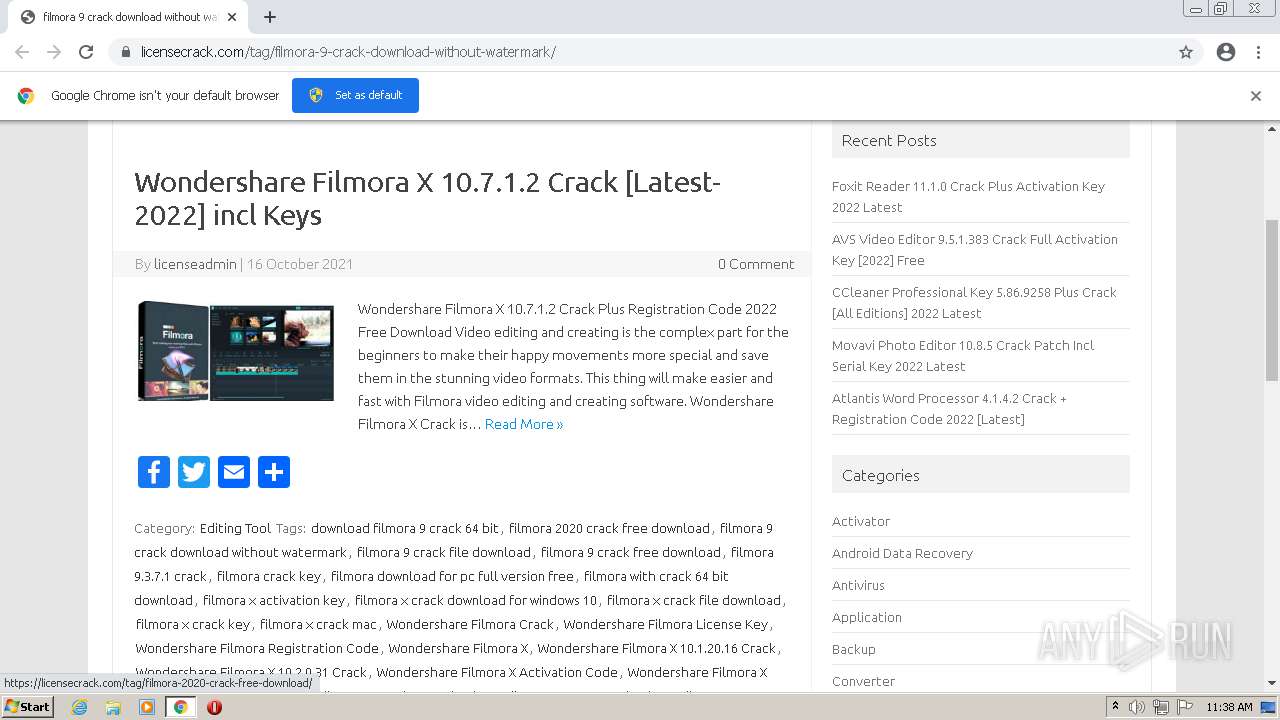This screenshot has width=1280, height=720.
Task: Close the filmora 9 crack tab
Action: click(x=232, y=17)
